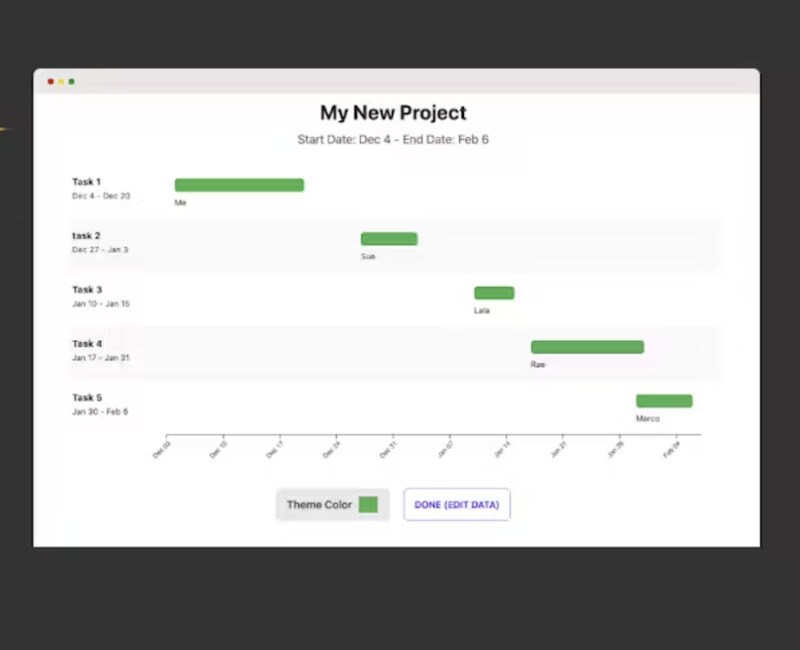Click the yellow window minimize dot
Screen dimensions: 800x650
(61, 81)
